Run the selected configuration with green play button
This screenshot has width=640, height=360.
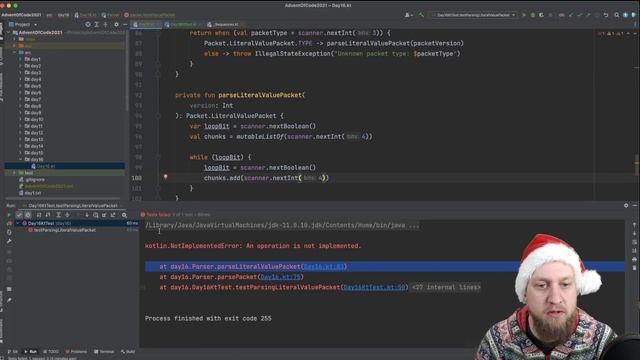(524, 15)
